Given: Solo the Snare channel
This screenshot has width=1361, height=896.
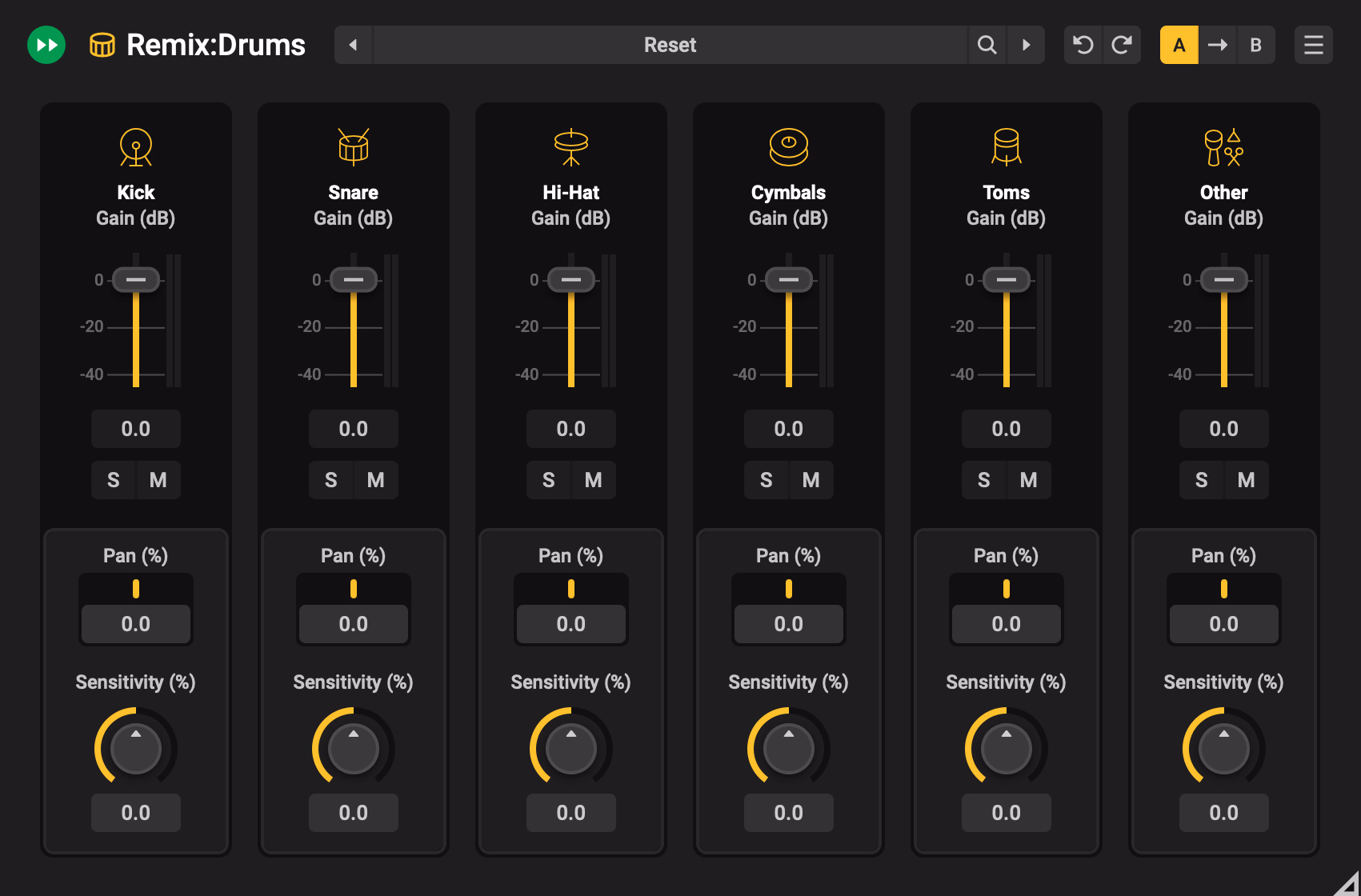Looking at the screenshot, I should pyautogui.click(x=331, y=480).
